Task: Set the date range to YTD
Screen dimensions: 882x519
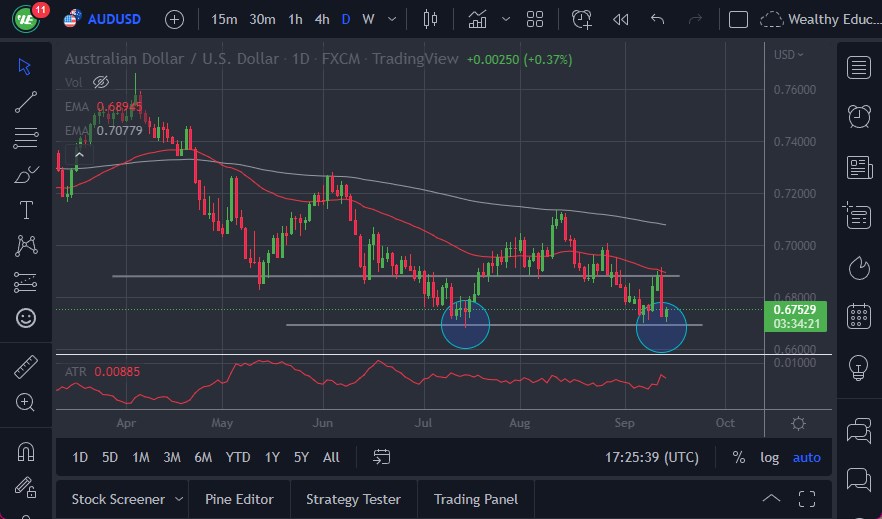Action: (x=238, y=457)
